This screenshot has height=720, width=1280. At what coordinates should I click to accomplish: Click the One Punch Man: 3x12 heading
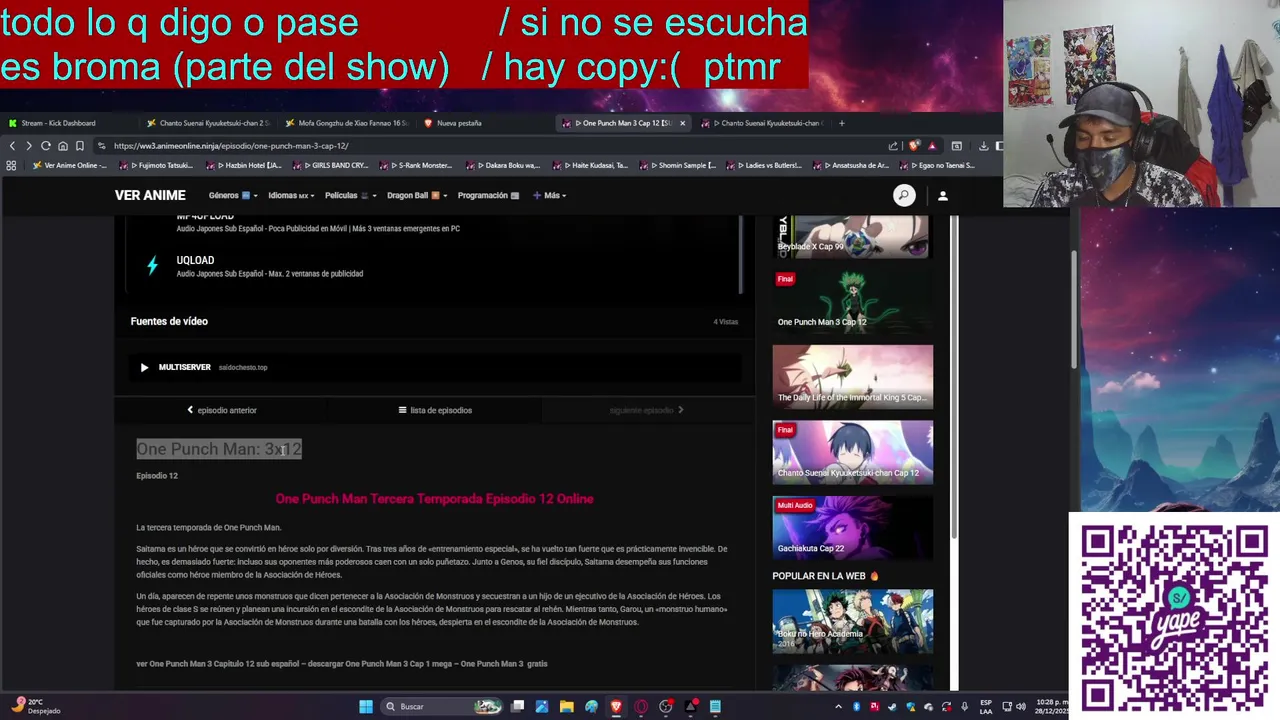(219, 449)
